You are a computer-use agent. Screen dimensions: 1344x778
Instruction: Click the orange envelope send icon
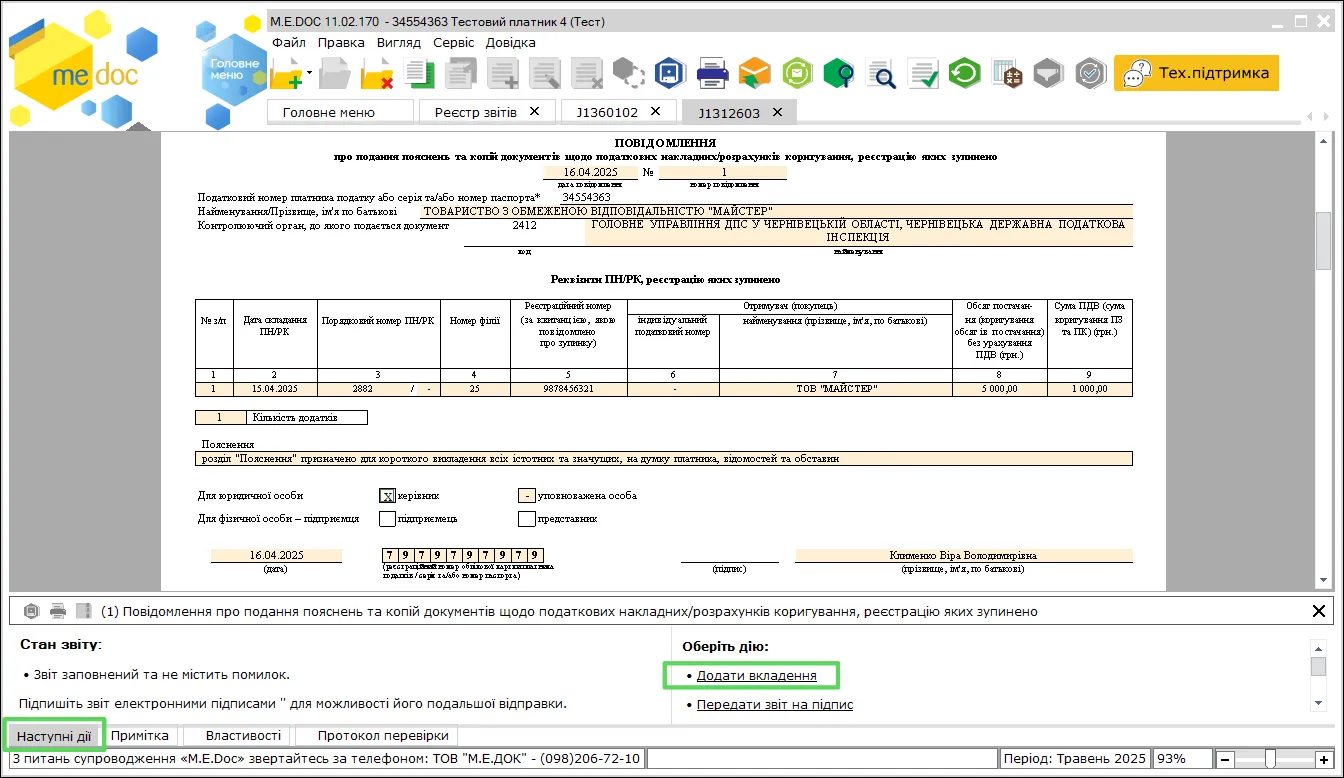click(x=755, y=73)
